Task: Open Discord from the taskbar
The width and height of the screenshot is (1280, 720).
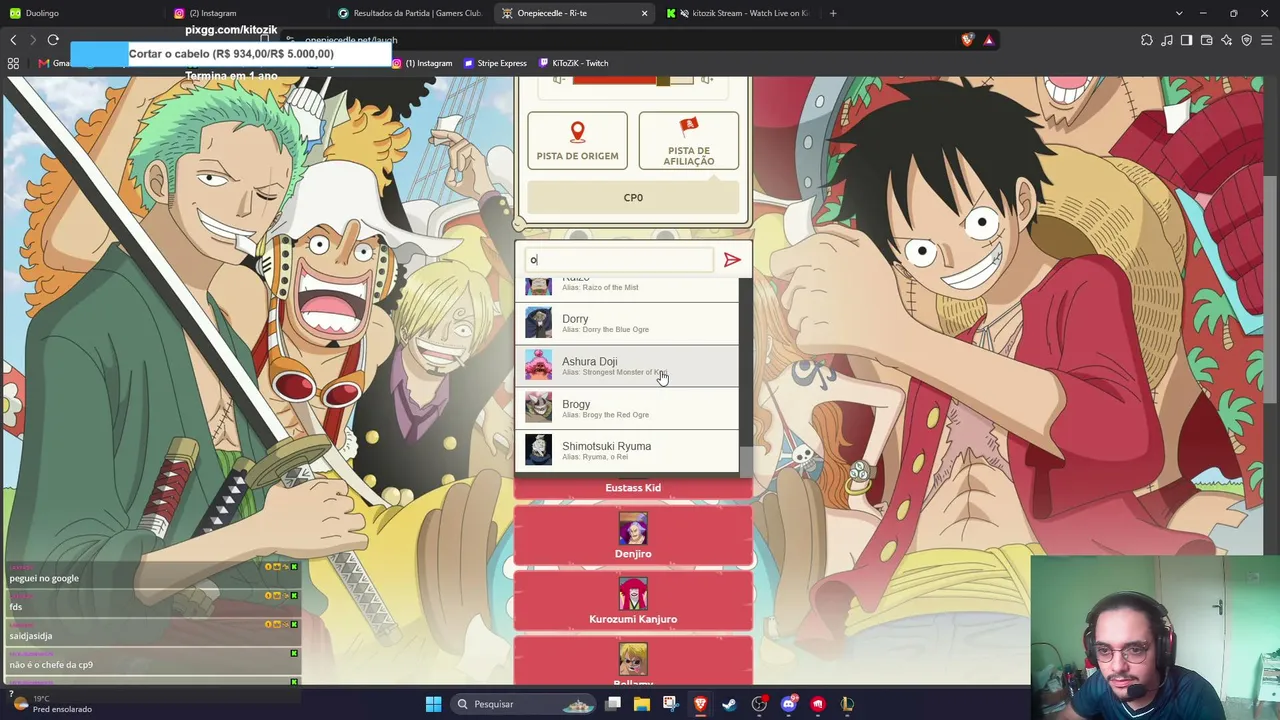Action: click(788, 704)
